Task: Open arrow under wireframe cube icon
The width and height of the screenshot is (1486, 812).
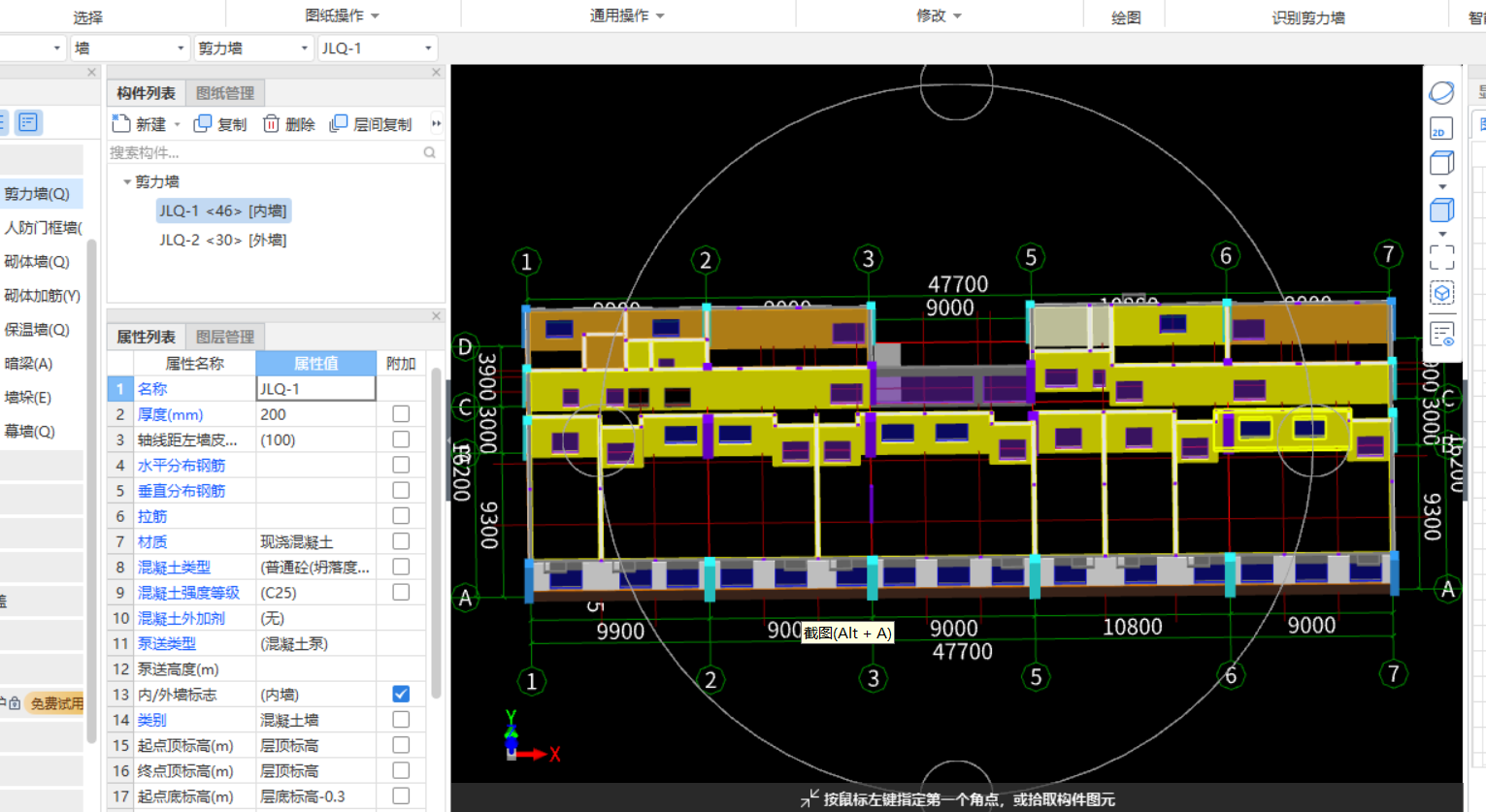Action: click(1441, 186)
